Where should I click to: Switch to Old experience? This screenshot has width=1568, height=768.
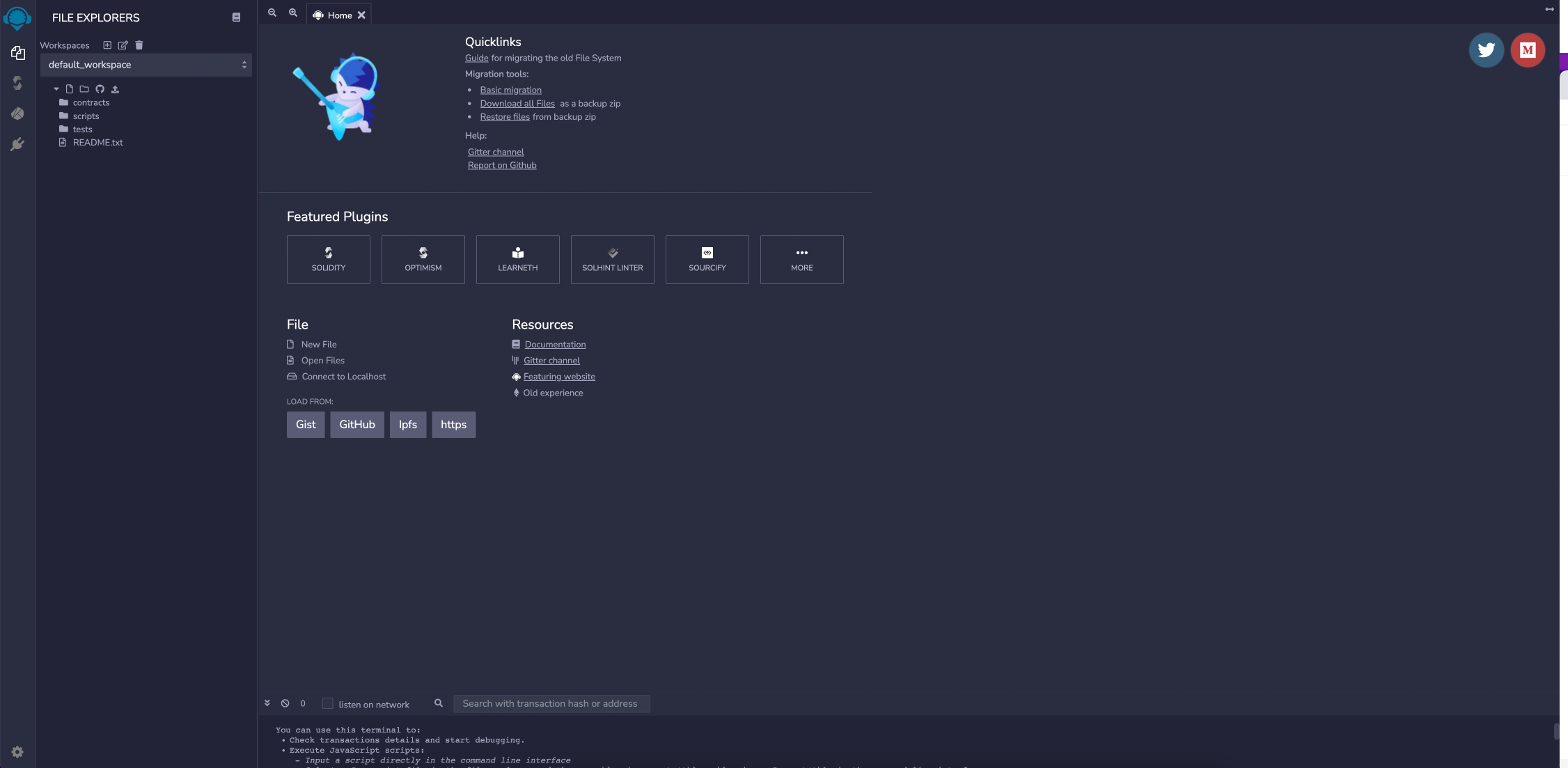[553, 393]
